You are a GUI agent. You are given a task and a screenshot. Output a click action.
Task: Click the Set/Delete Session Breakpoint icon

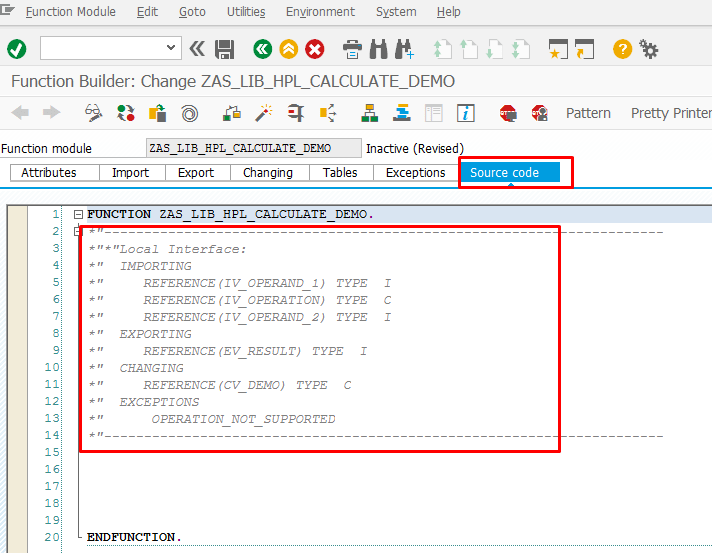click(508, 113)
